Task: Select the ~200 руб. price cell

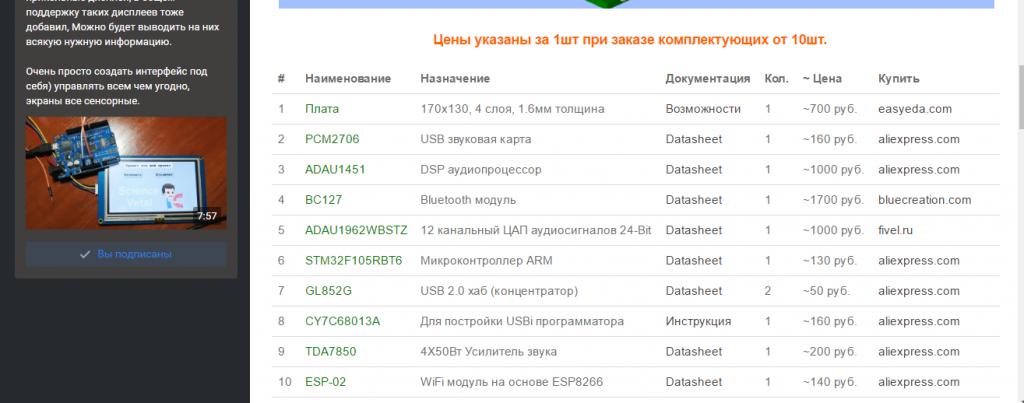Action: click(829, 352)
